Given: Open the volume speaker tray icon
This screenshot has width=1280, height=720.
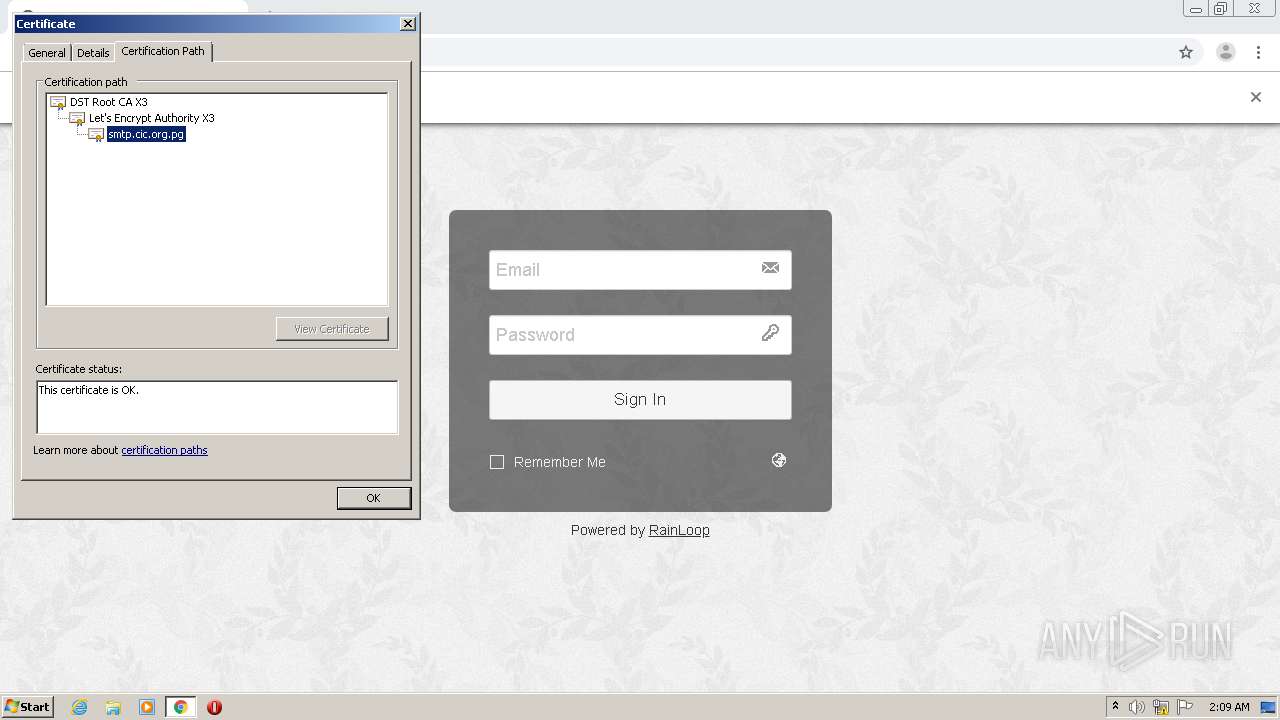Looking at the screenshot, I should coord(1137,707).
